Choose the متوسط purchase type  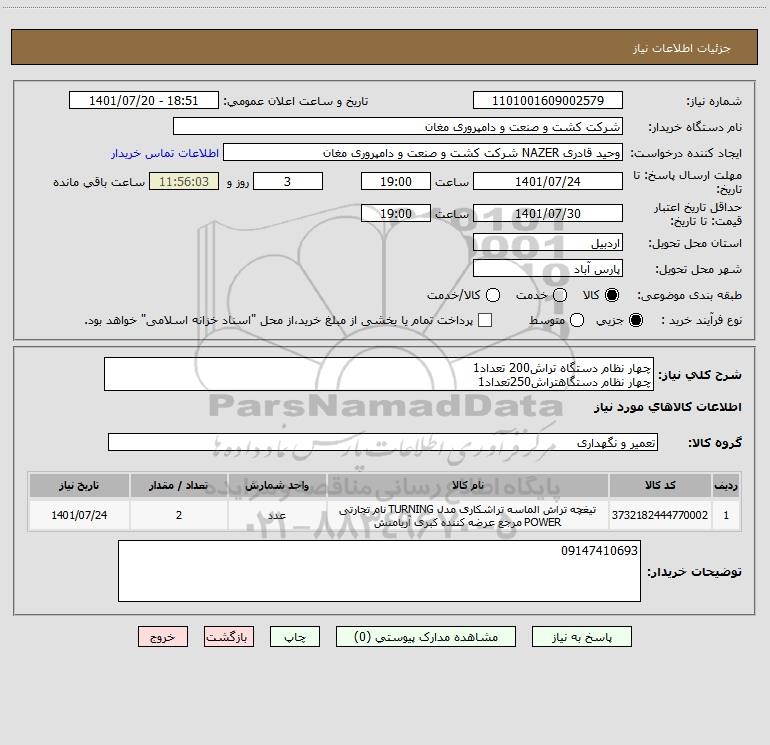click(577, 320)
